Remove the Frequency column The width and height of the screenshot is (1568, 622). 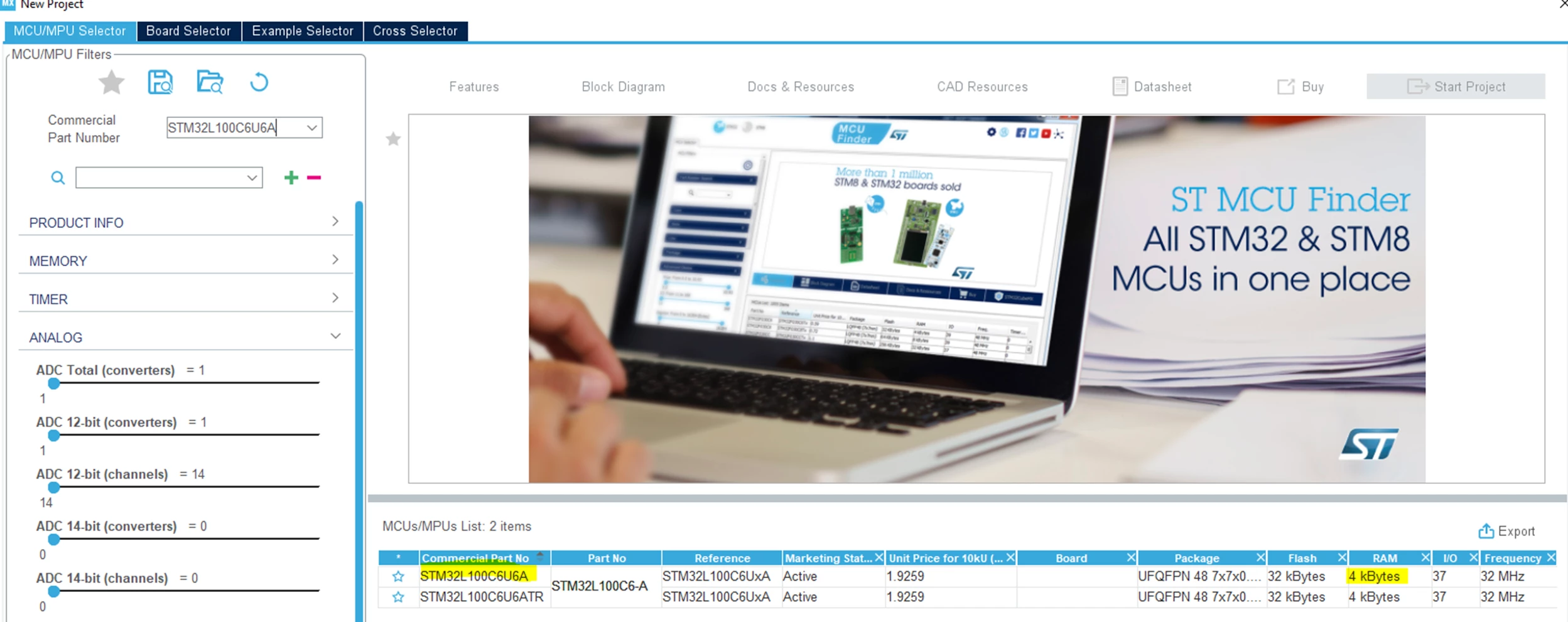tap(1551, 557)
